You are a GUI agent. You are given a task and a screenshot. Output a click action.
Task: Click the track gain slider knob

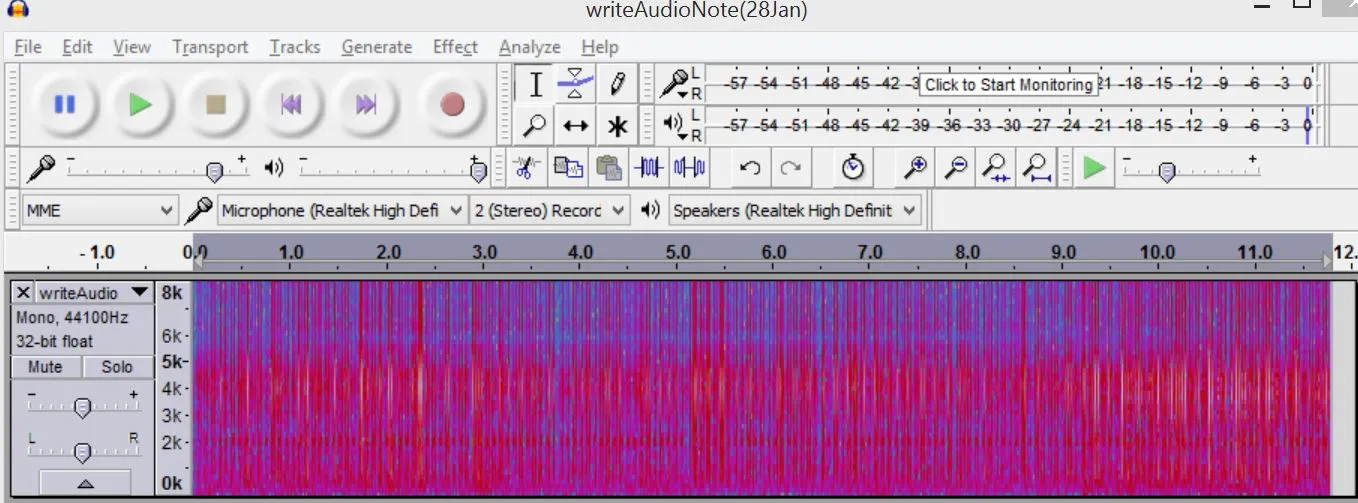[x=84, y=407]
